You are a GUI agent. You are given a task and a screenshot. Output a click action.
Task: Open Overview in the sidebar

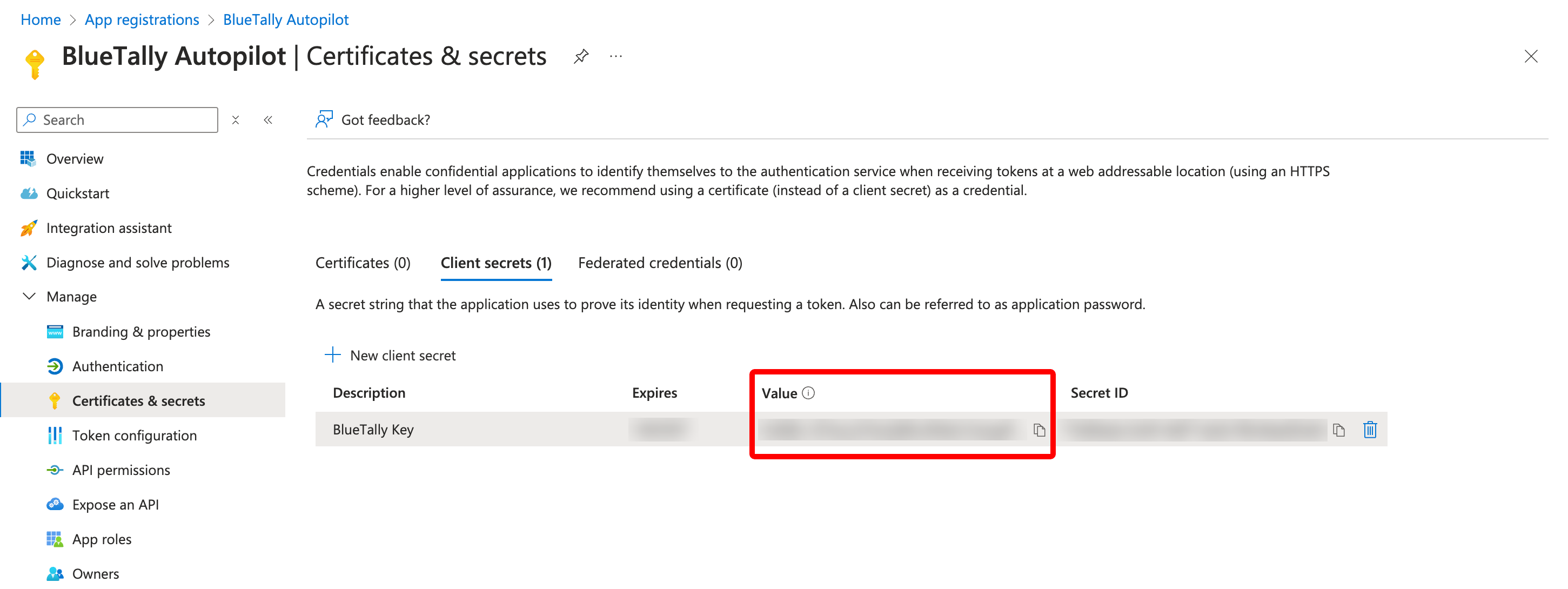pos(74,159)
